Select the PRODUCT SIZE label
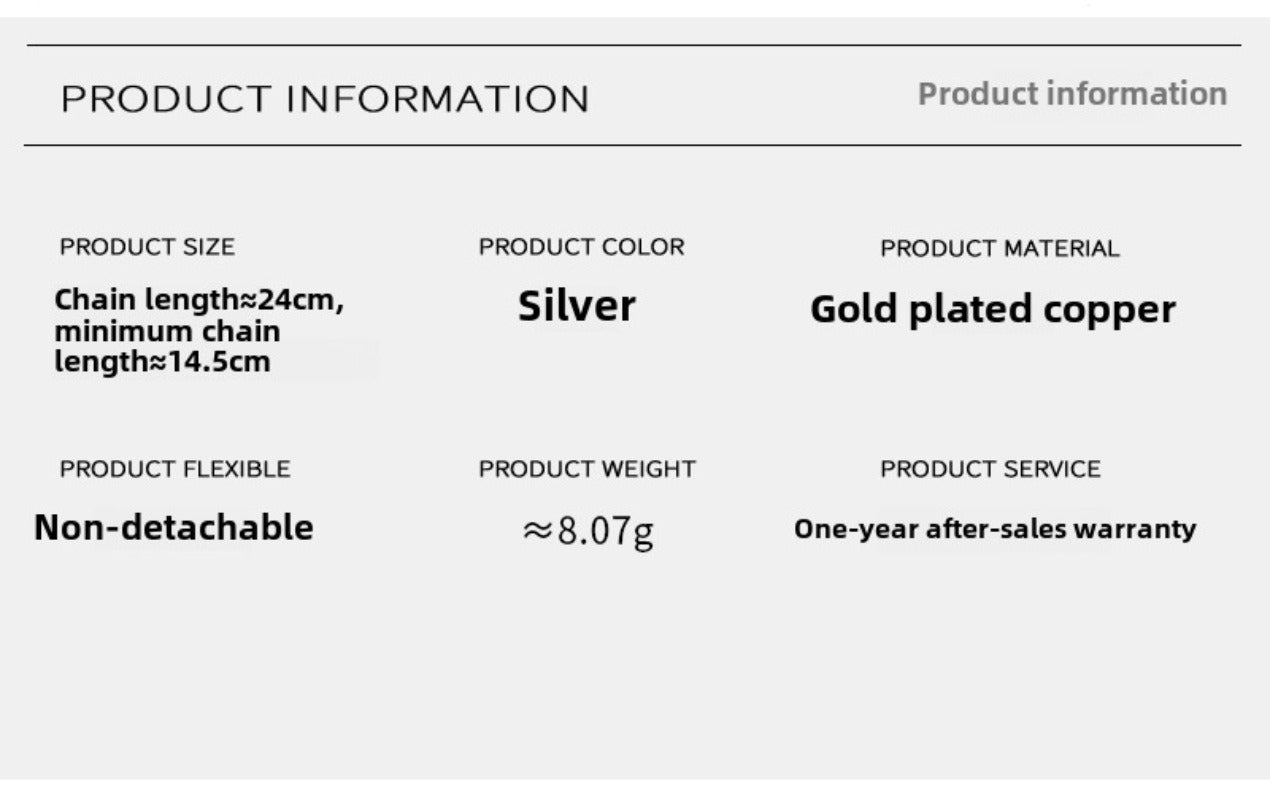The height and width of the screenshot is (800, 1270). click(x=147, y=247)
